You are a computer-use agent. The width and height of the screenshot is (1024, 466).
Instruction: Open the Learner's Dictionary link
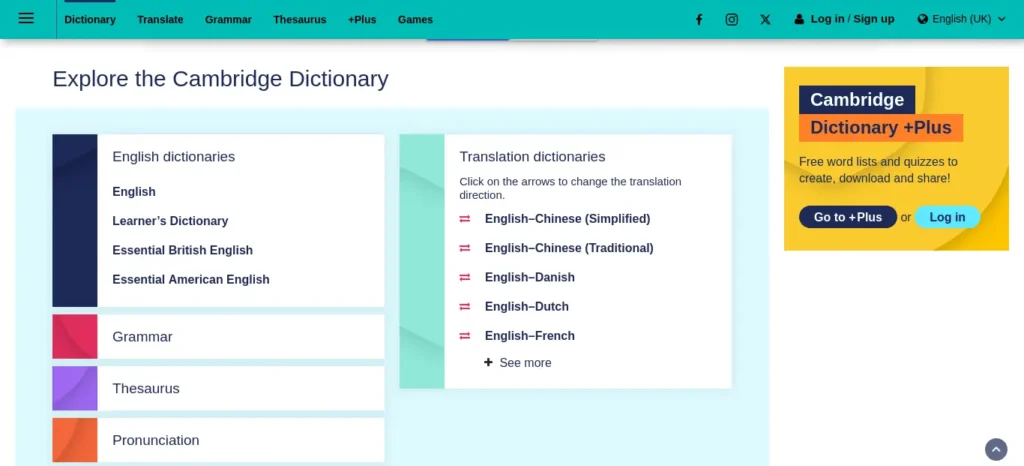170,221
